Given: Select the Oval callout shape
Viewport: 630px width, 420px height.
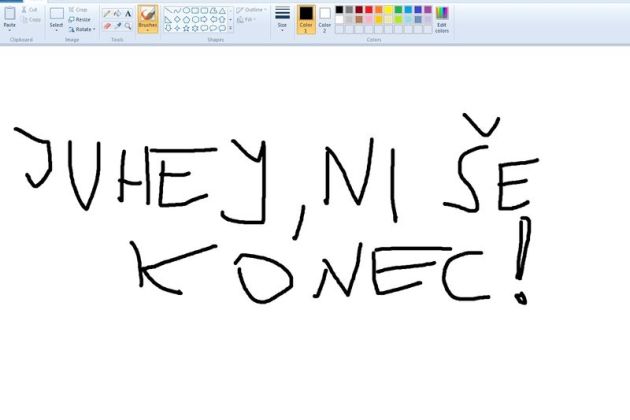Looking at the screenshot, I should coord(213,29).
